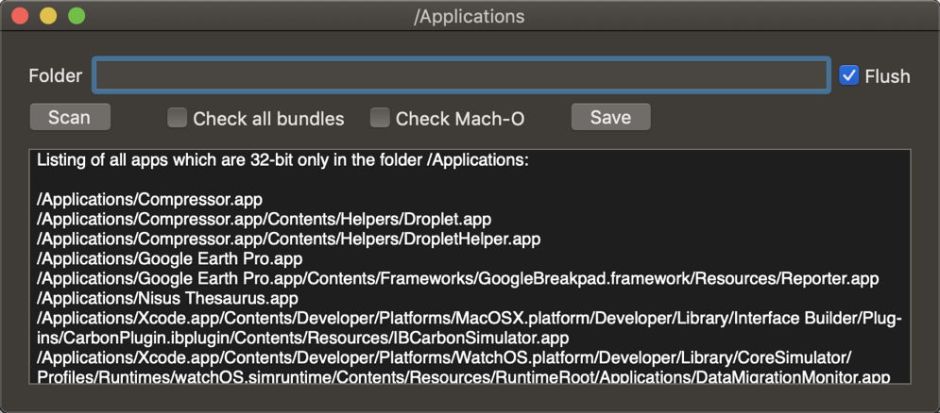The width and height of the screenshot is (940, 413).
Task: Select the Nisus Thesaurus.app entry
Action: click(167, 298)
